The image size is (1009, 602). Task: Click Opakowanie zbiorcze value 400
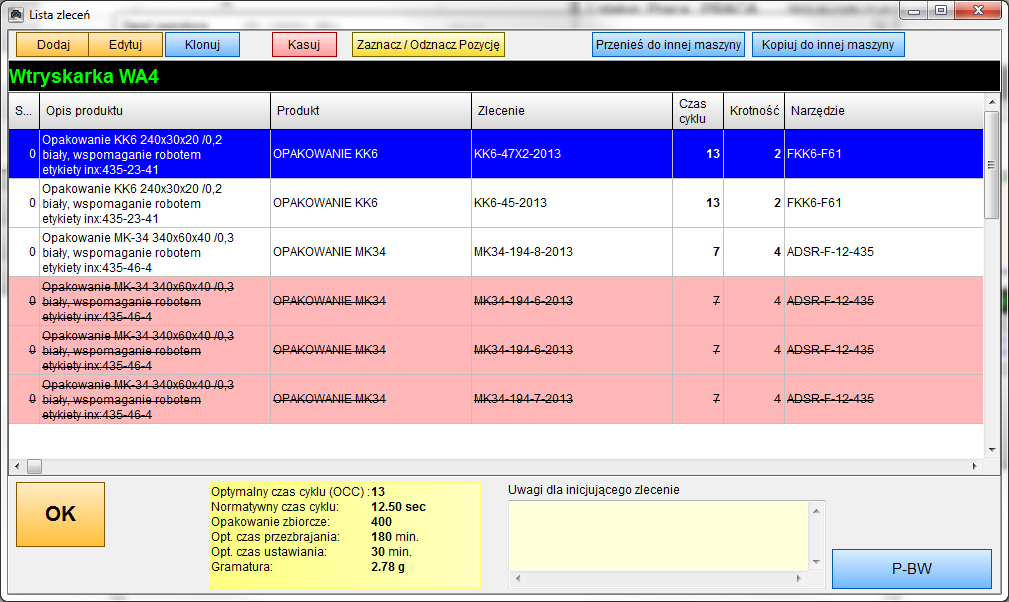pyautogui.click(x=382, y=522)
